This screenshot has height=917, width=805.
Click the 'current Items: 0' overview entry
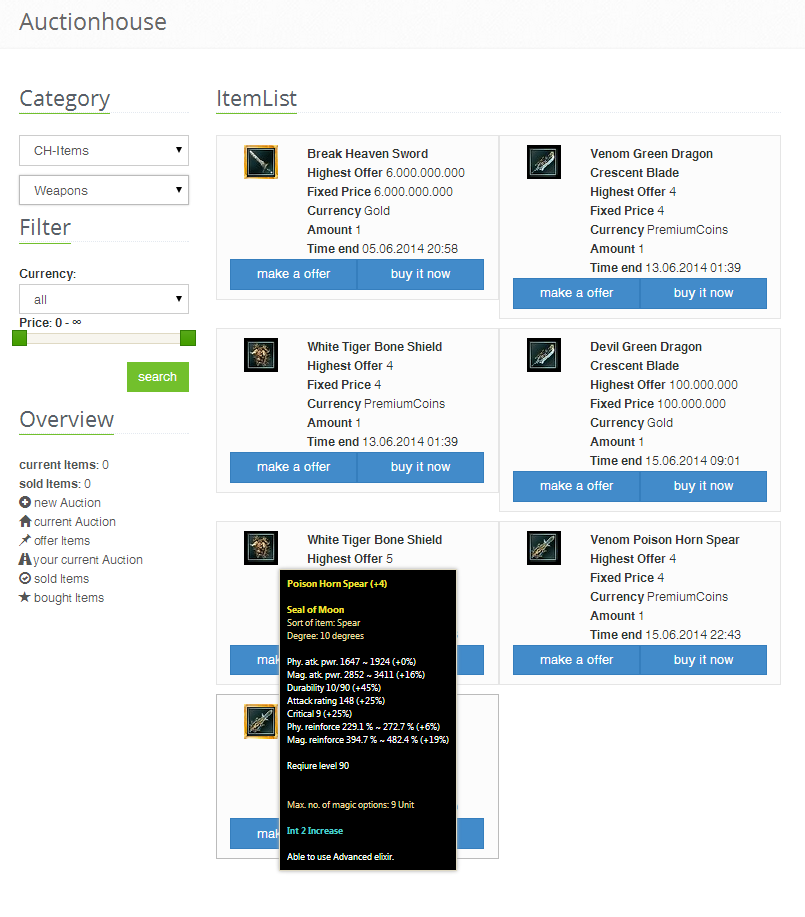64,465
